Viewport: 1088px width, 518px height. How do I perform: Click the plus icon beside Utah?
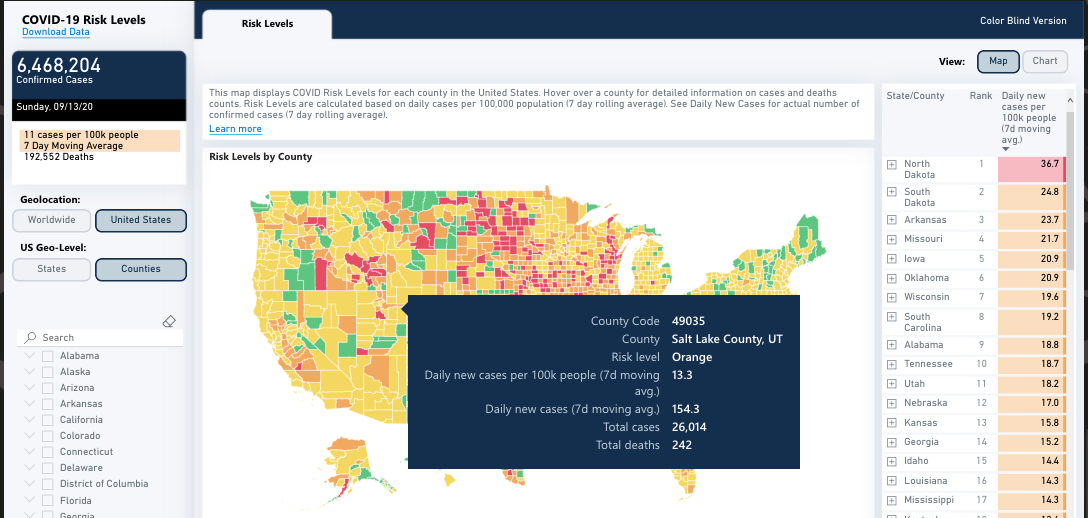pyautogui.click(x=891, y=384)
